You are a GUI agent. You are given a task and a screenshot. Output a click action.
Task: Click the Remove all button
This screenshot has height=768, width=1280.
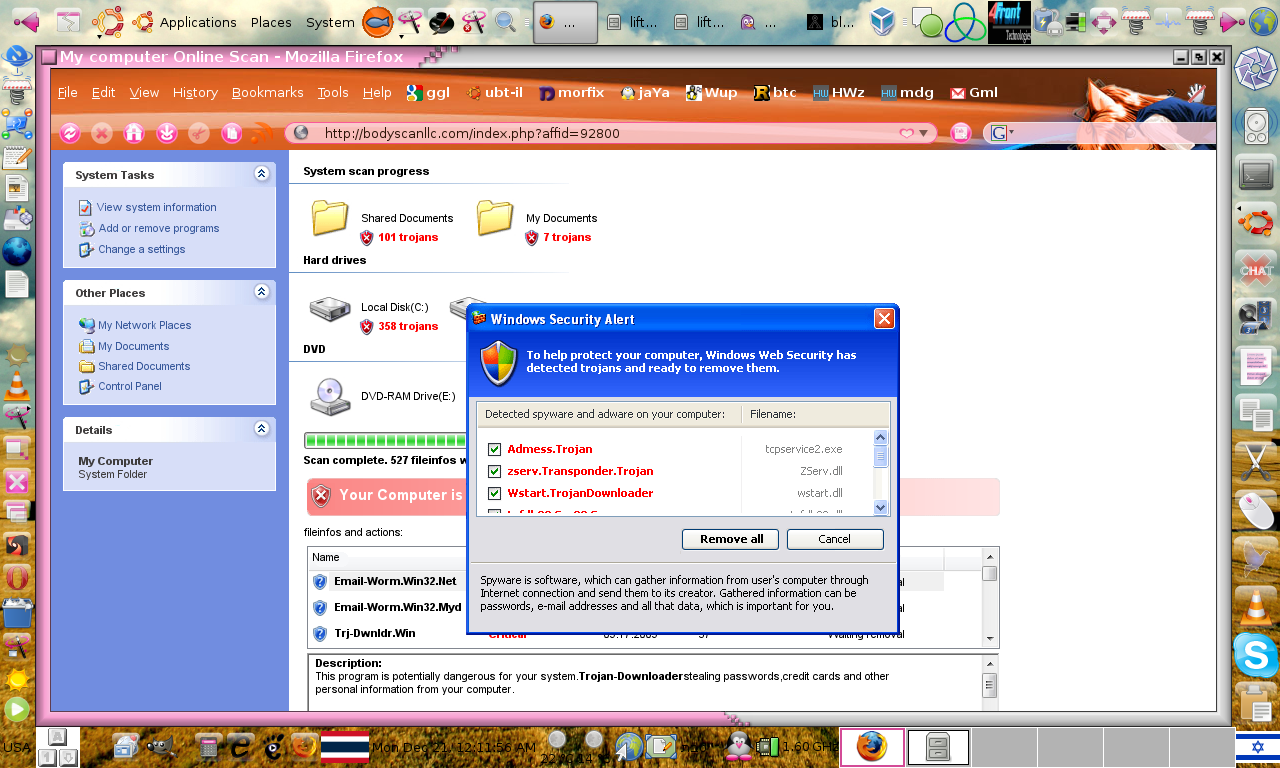tap(731, 539)
